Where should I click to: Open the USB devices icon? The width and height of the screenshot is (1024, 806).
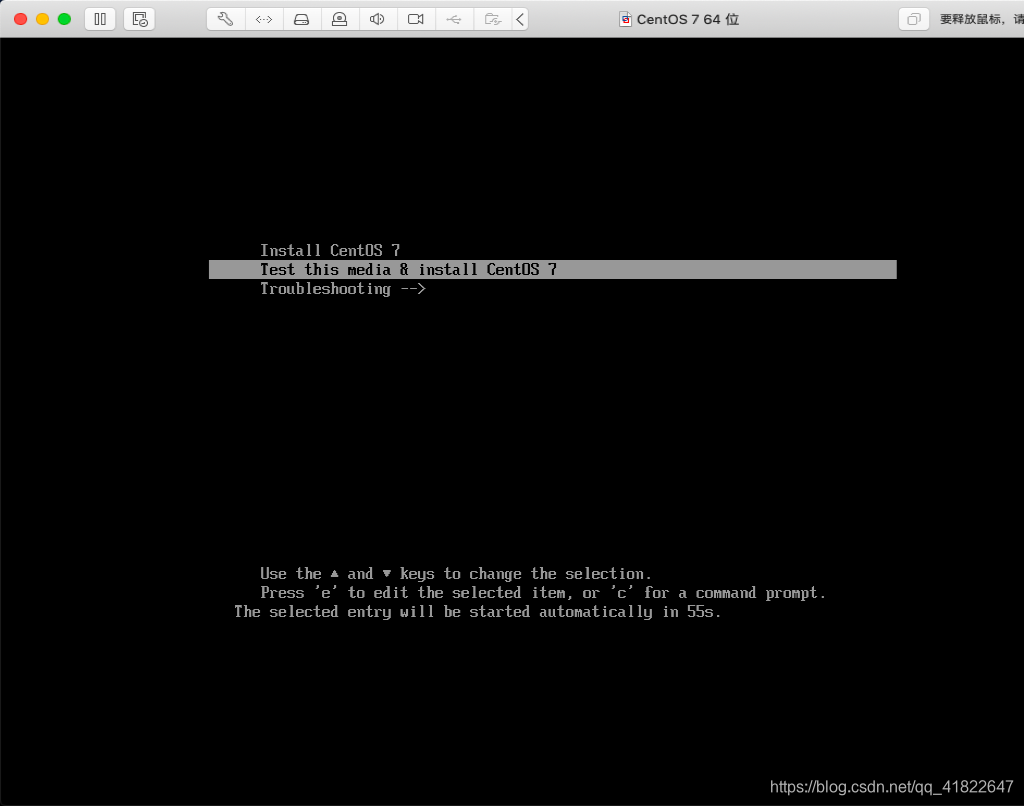pos(454,19)
